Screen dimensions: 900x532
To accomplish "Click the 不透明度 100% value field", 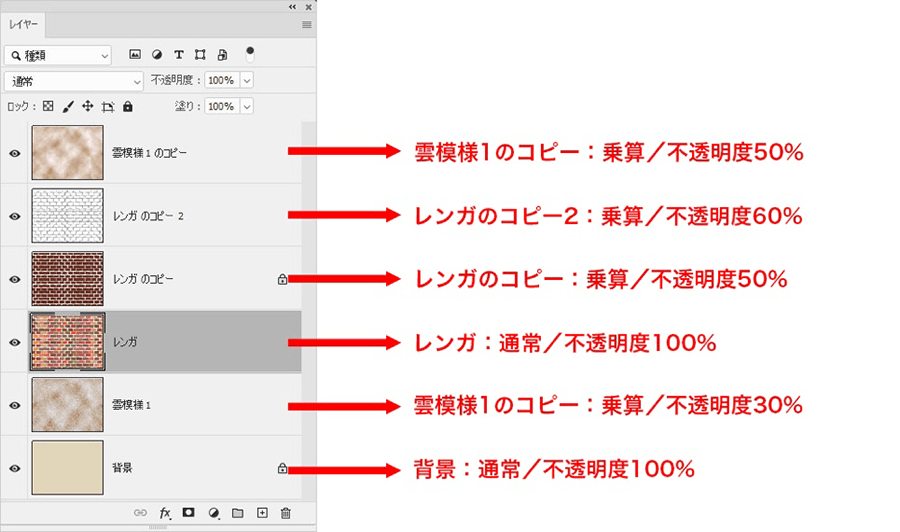I will point(222,80).
